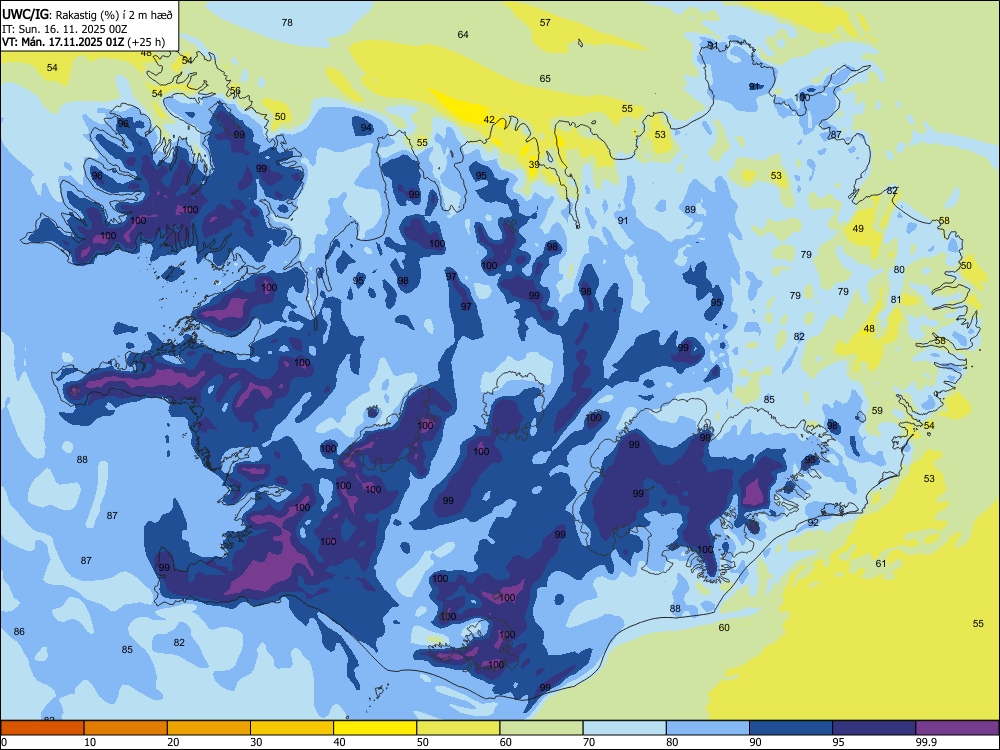This screenshot has height=750, width=1000.
Task: Click the map value '64' north of Iceland
Action: (463, 34)
